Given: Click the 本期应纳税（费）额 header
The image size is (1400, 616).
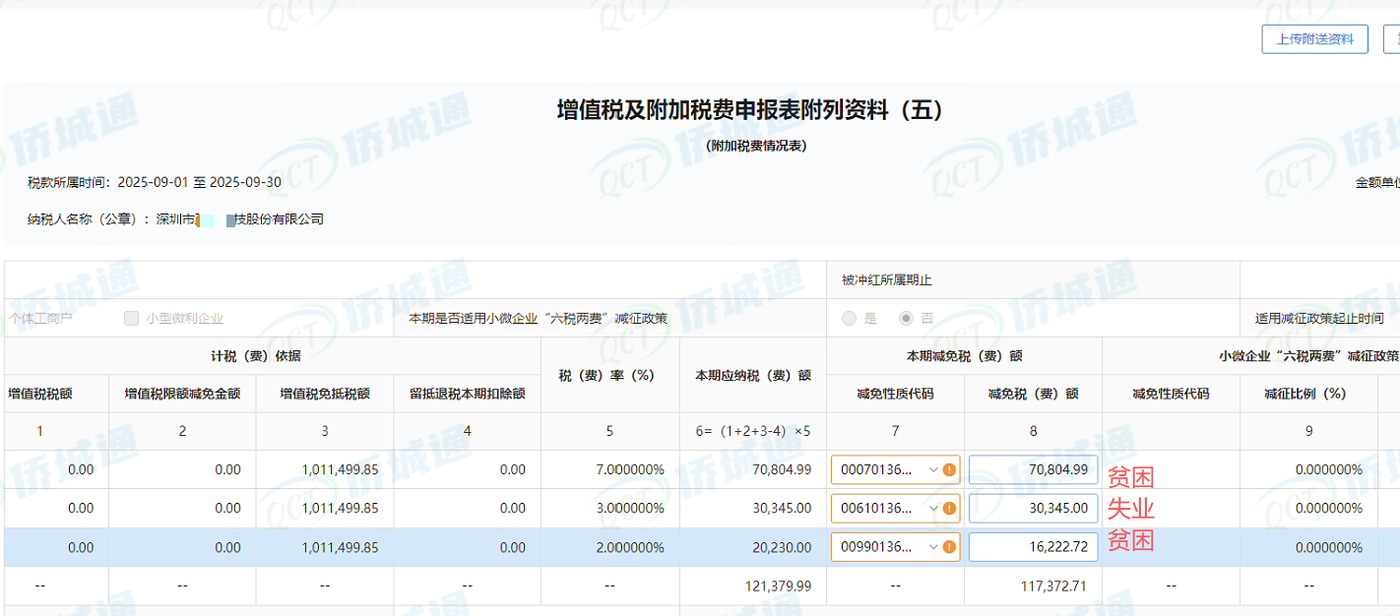Looking at the screenshot, I should (x=753, y=376).
